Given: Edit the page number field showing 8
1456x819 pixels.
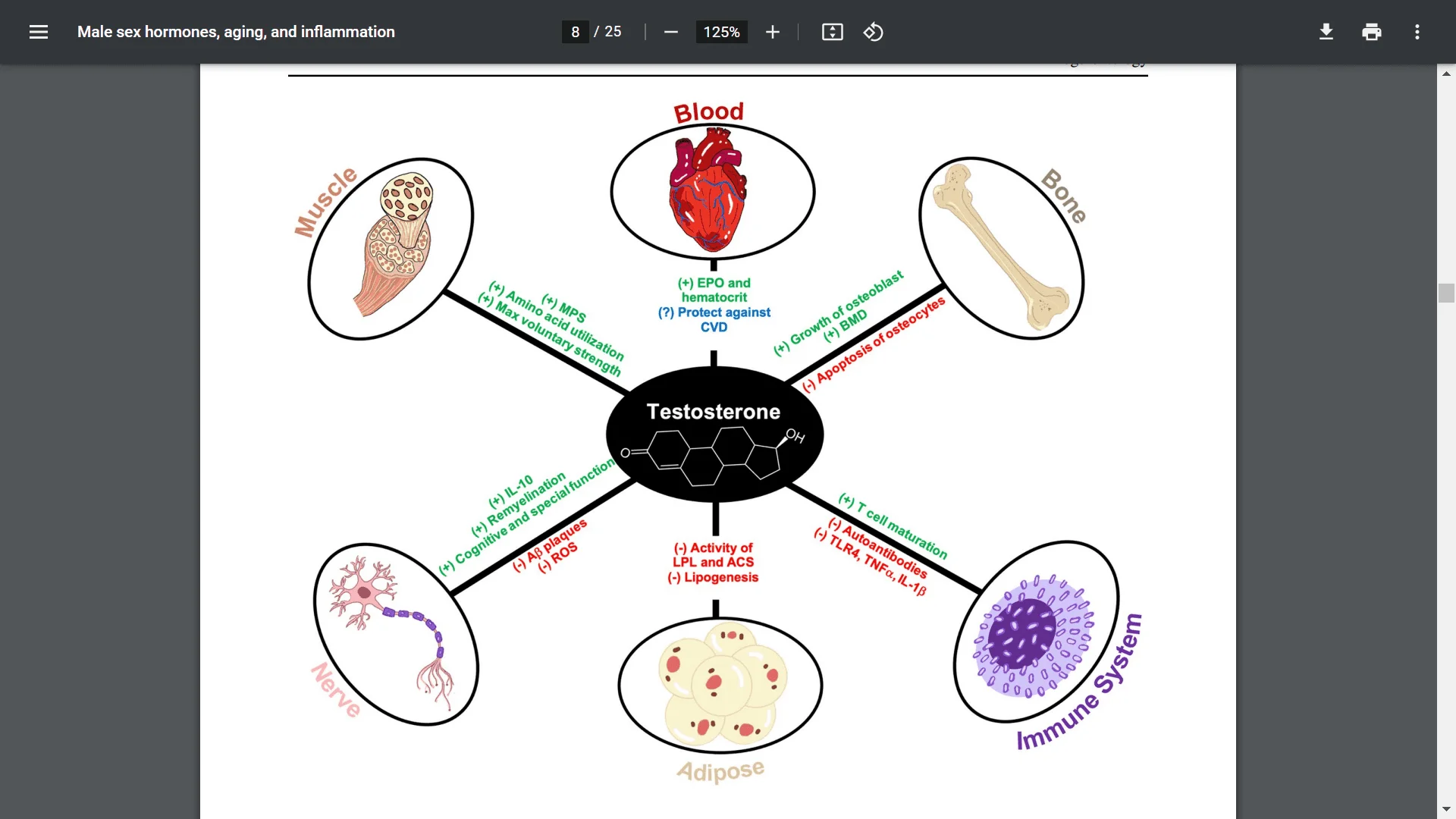Looking at the screenshot, I should [x=576, y=32].
